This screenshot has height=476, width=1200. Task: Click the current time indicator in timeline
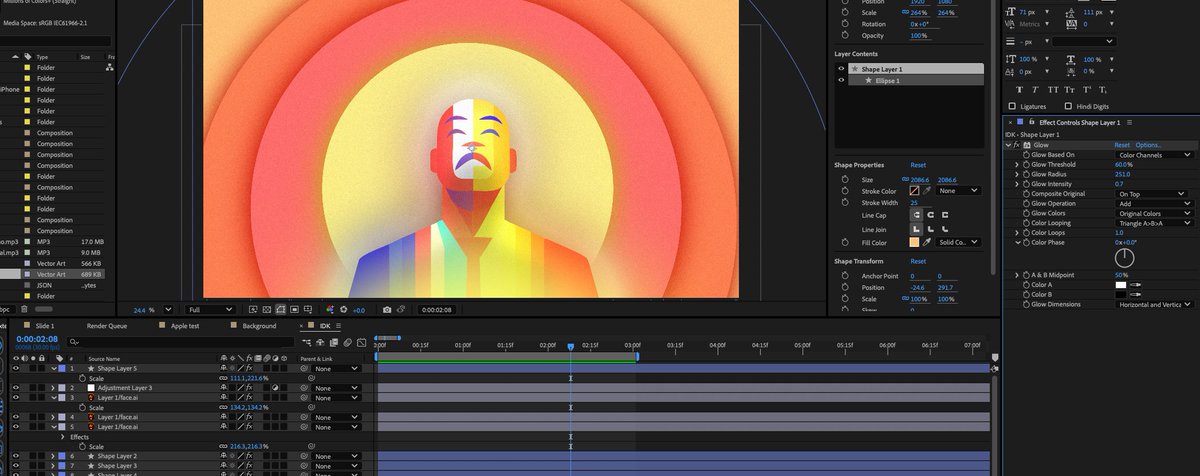click(571, 347)
